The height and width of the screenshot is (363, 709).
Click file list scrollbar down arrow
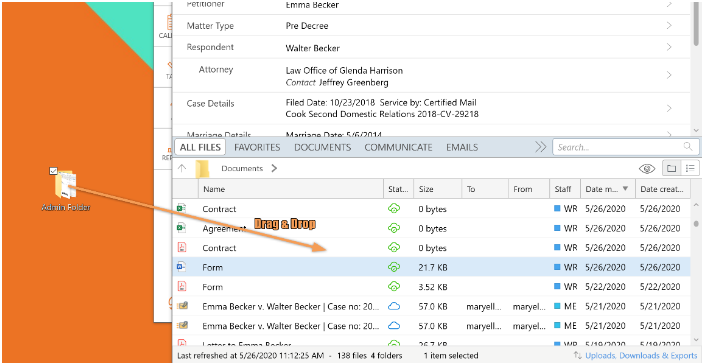click(696, 340)
